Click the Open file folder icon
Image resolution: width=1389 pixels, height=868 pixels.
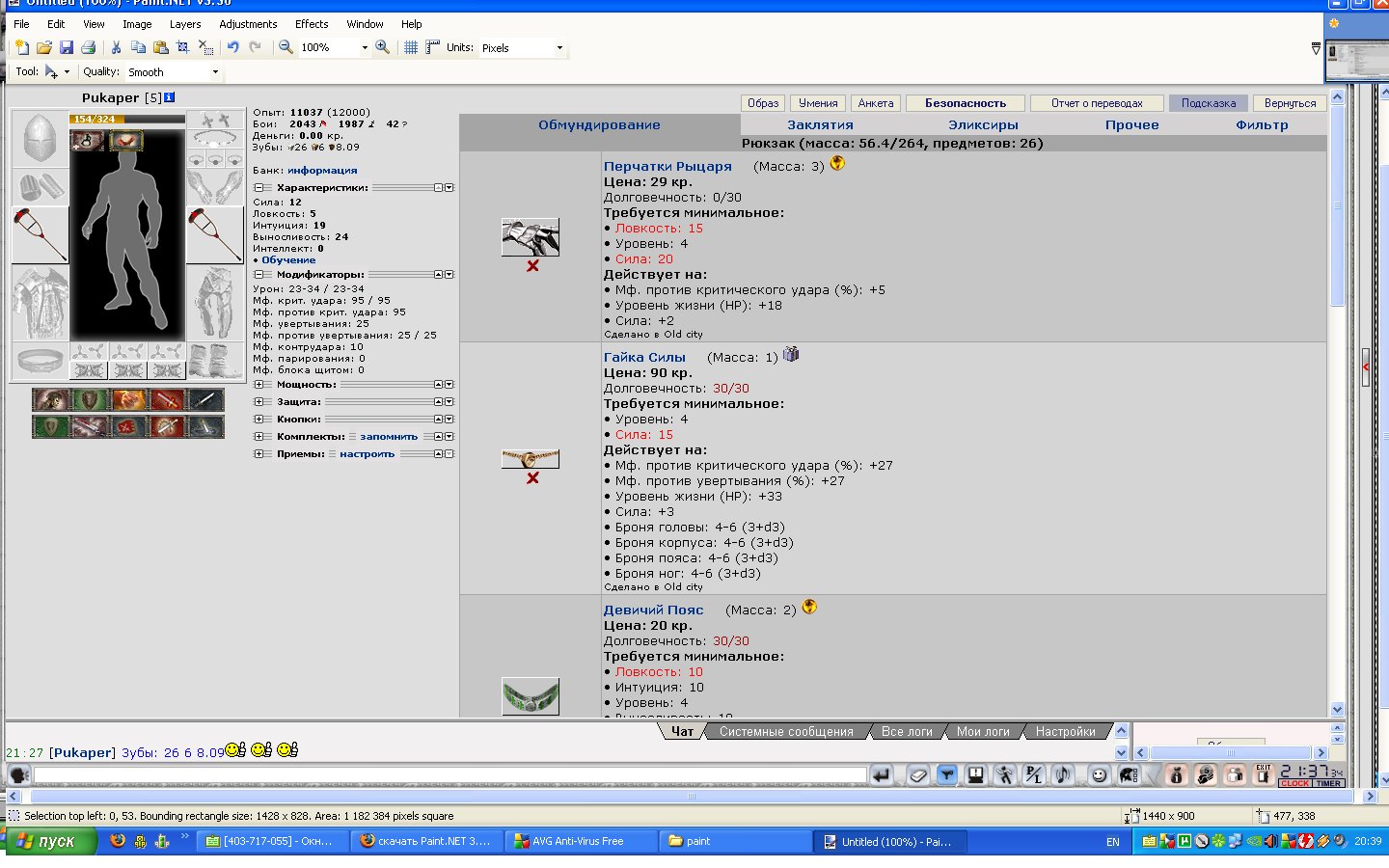pyautogui.click(x=43, y=47)
